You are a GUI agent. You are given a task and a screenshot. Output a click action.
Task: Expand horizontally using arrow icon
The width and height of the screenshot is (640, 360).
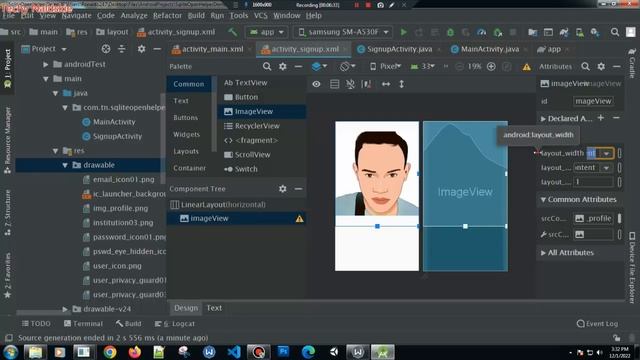pyautogui.click(x=386, y=84)
